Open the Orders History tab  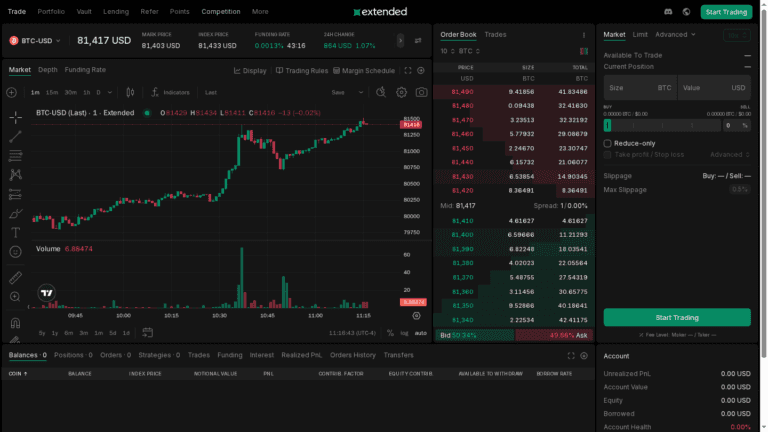353,355
